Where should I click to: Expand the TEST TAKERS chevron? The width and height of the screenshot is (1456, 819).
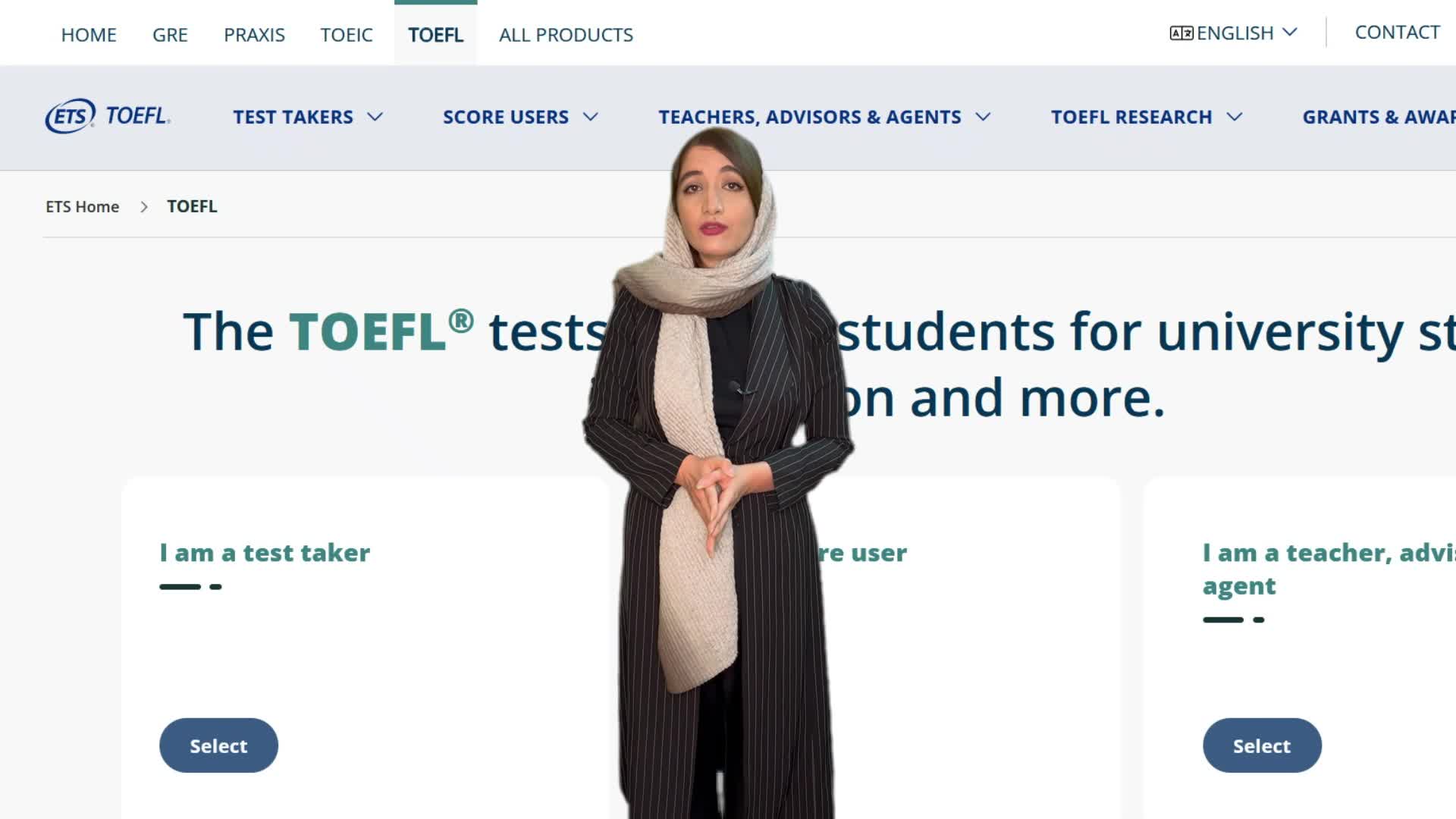(375, 117)
